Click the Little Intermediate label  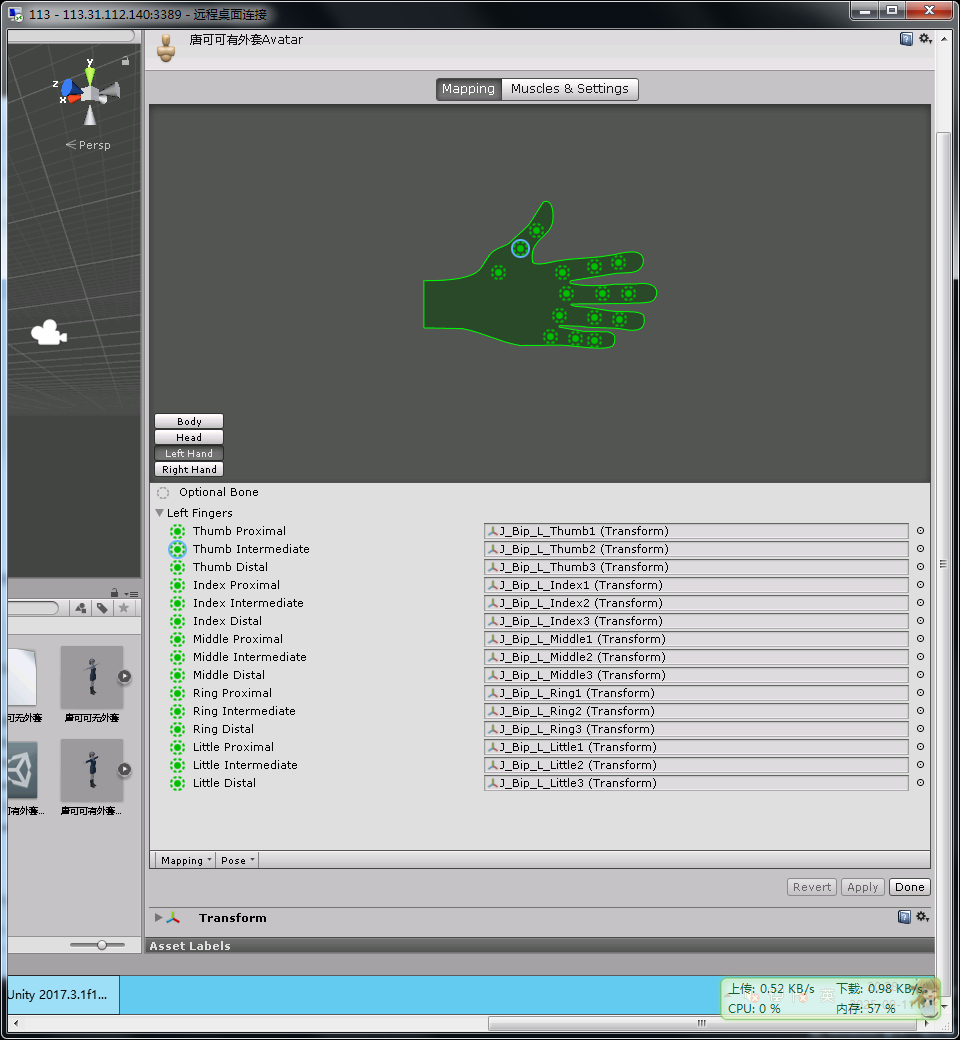pyautogui.click(x=245, y=765)
